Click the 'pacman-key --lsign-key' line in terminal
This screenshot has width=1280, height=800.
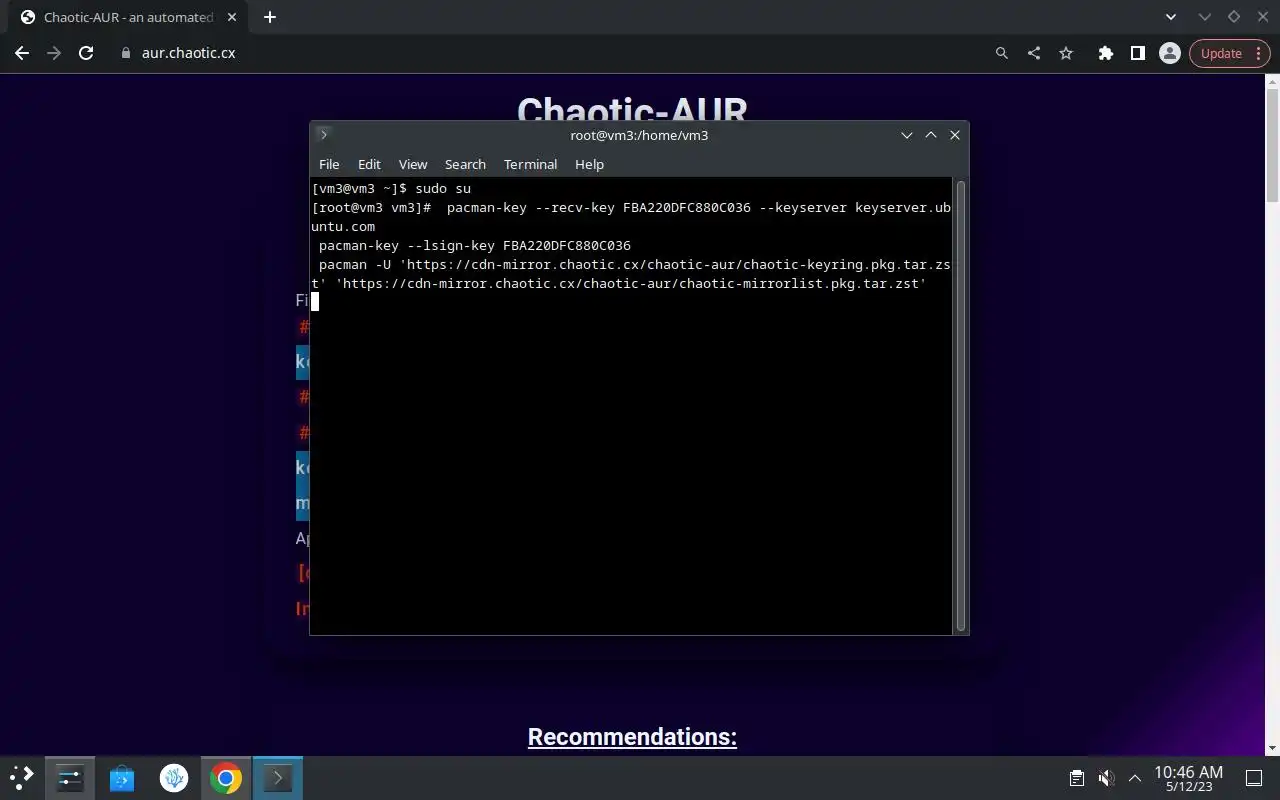click(x=474, y=245)
